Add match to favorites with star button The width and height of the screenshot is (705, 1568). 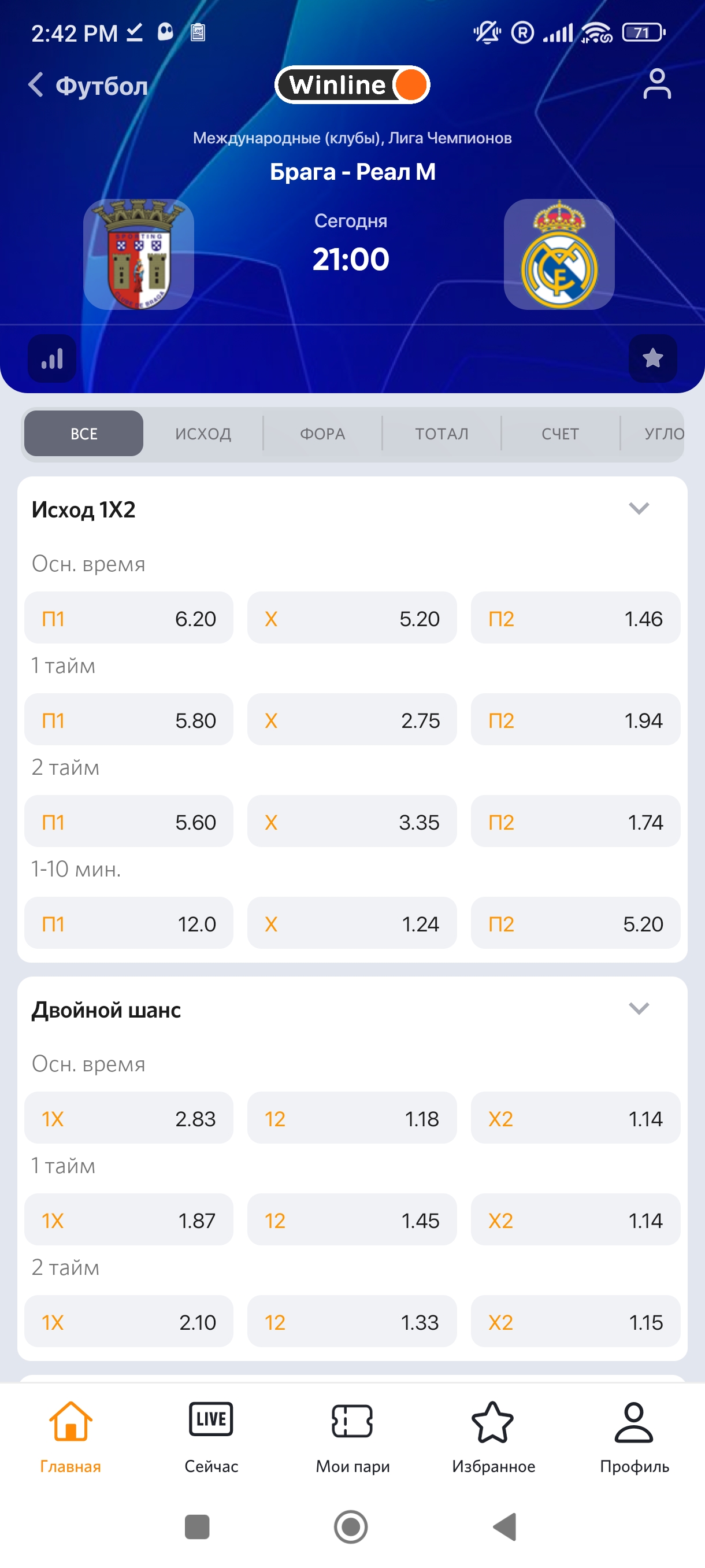click(652, 358)
